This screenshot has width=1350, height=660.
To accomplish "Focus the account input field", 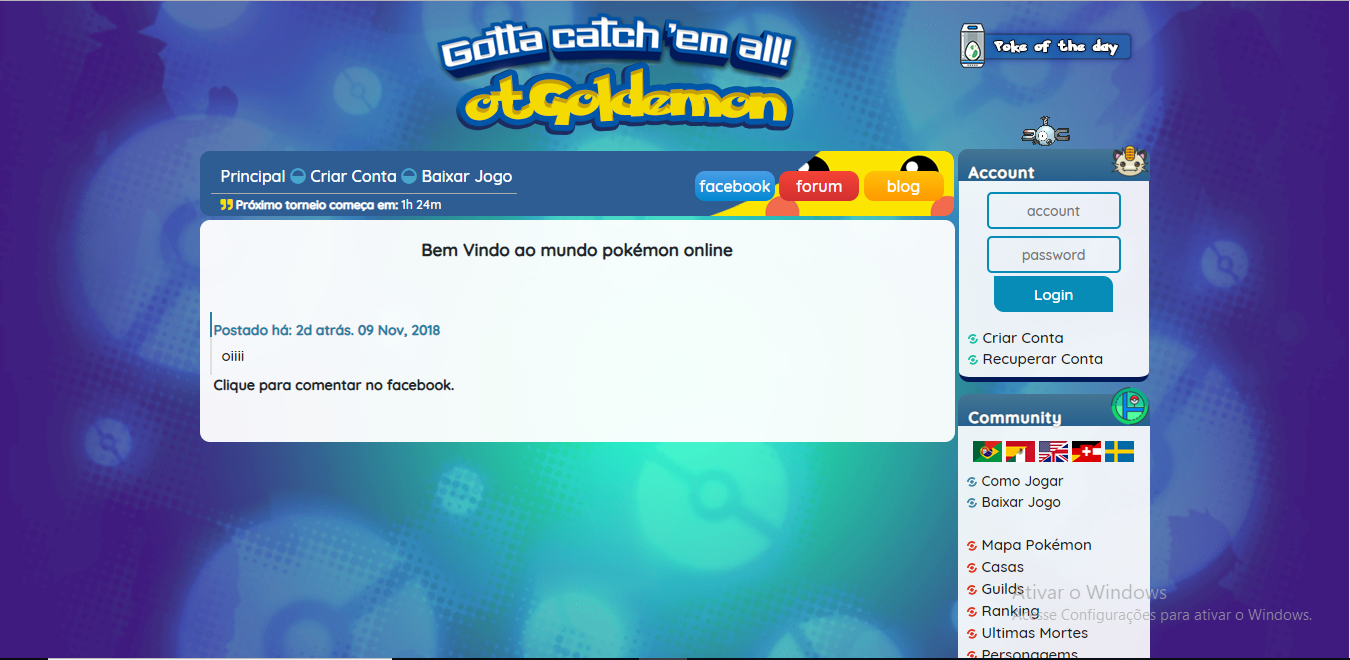I will pos(1053,211).
